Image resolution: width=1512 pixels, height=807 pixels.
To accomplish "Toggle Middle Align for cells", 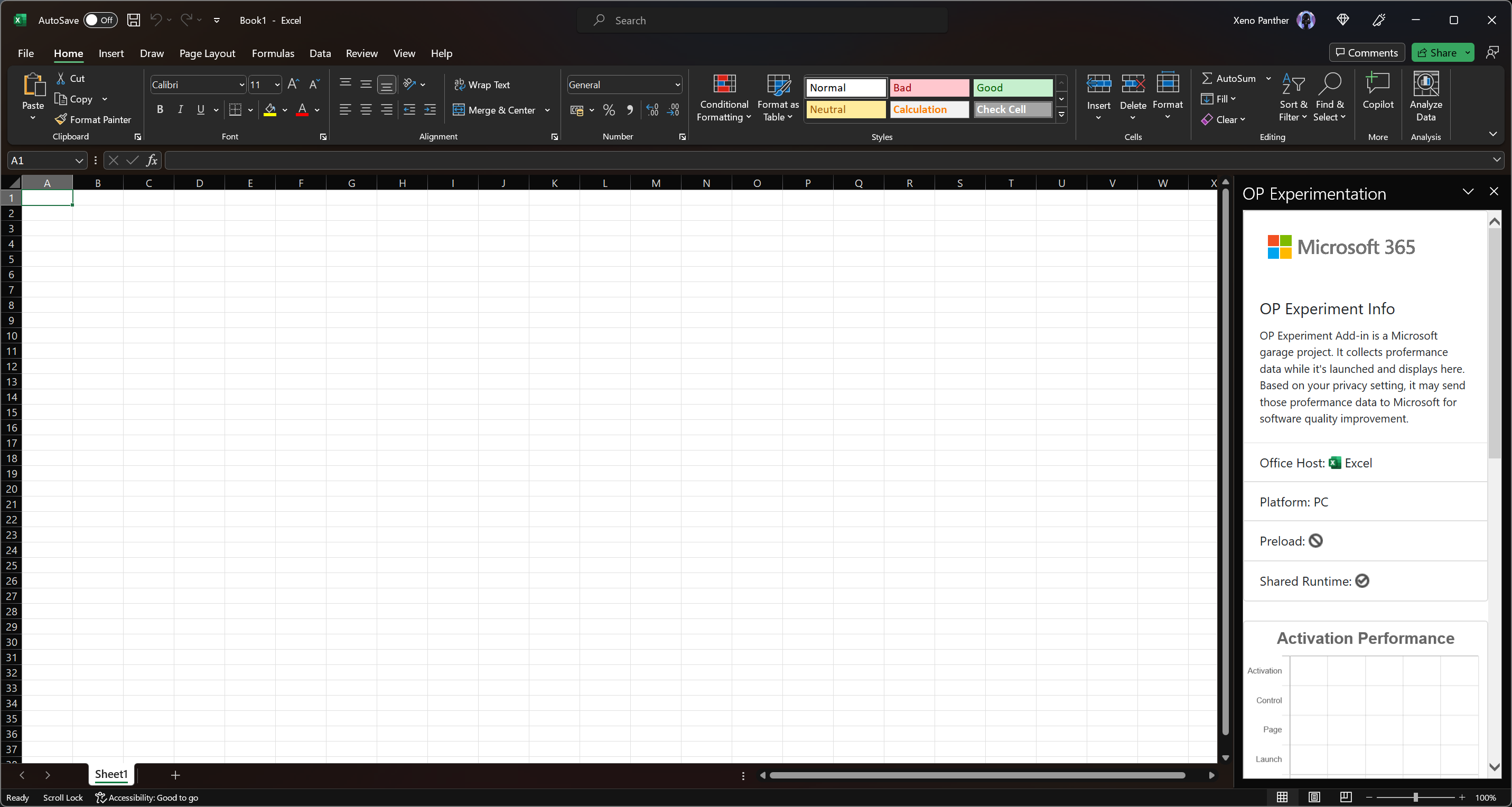I will click(366, 84).
